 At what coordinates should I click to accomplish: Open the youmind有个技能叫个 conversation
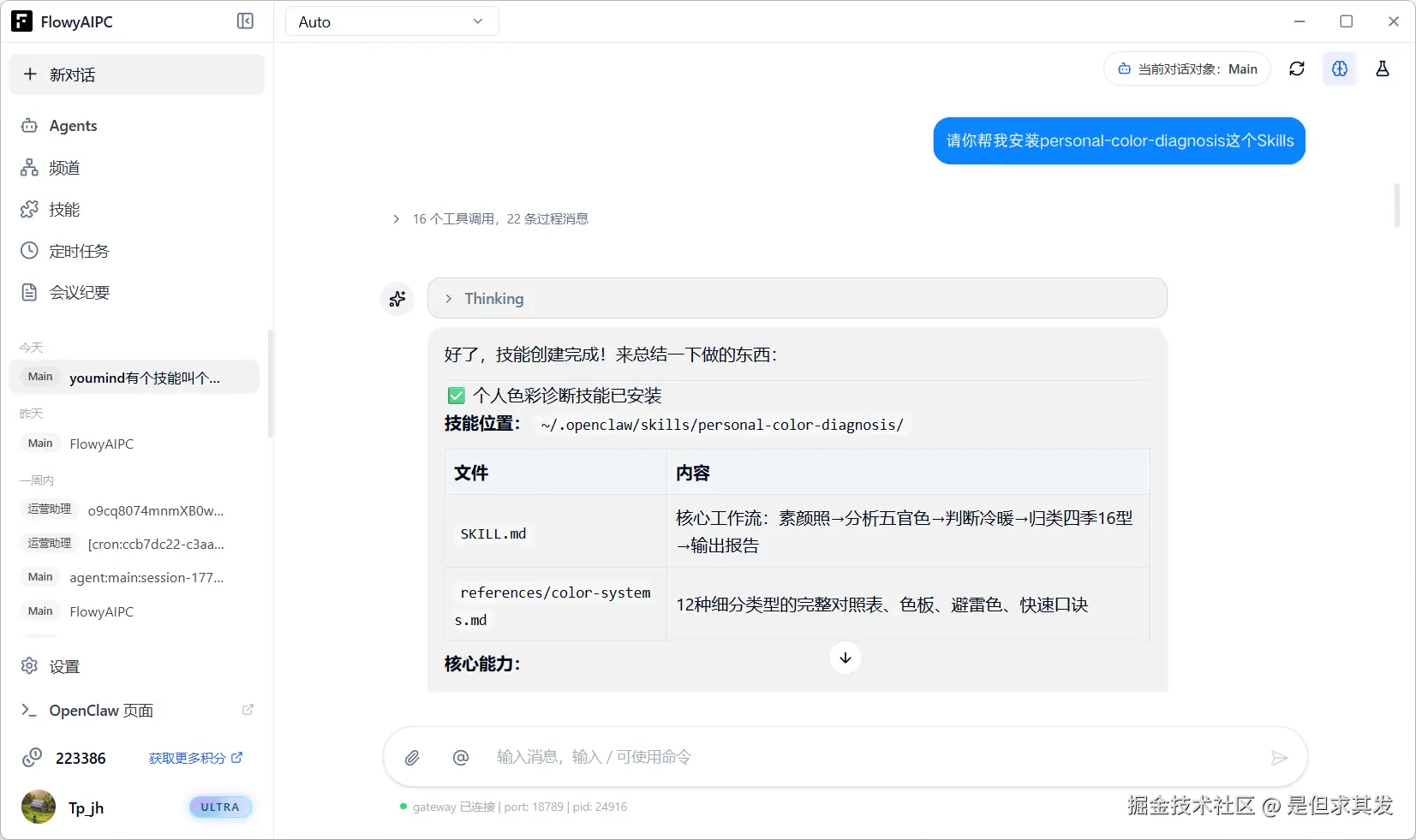[x=134, y=378]
